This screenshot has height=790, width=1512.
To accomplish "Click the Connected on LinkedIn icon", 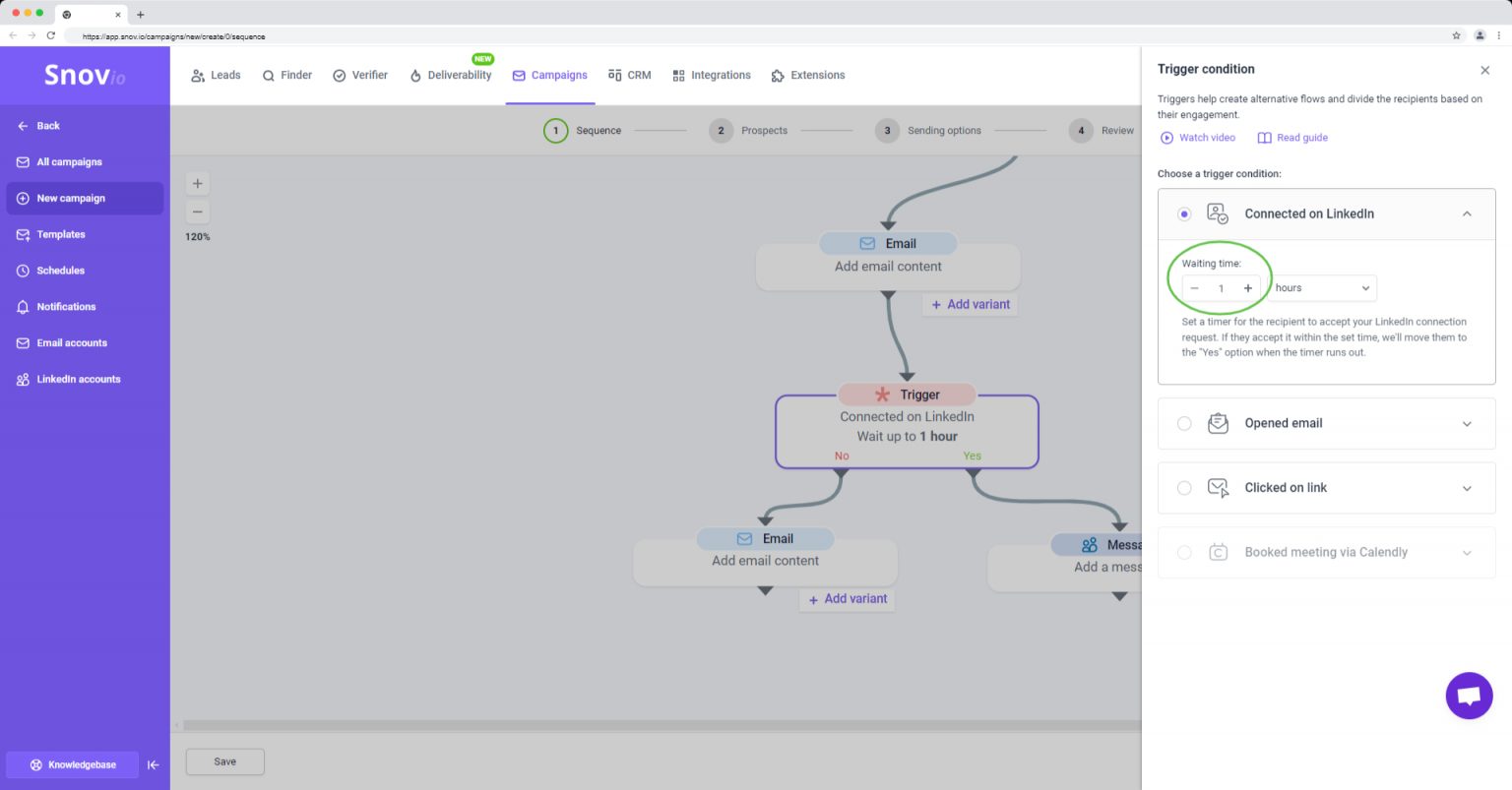I will coord(1218,213).
